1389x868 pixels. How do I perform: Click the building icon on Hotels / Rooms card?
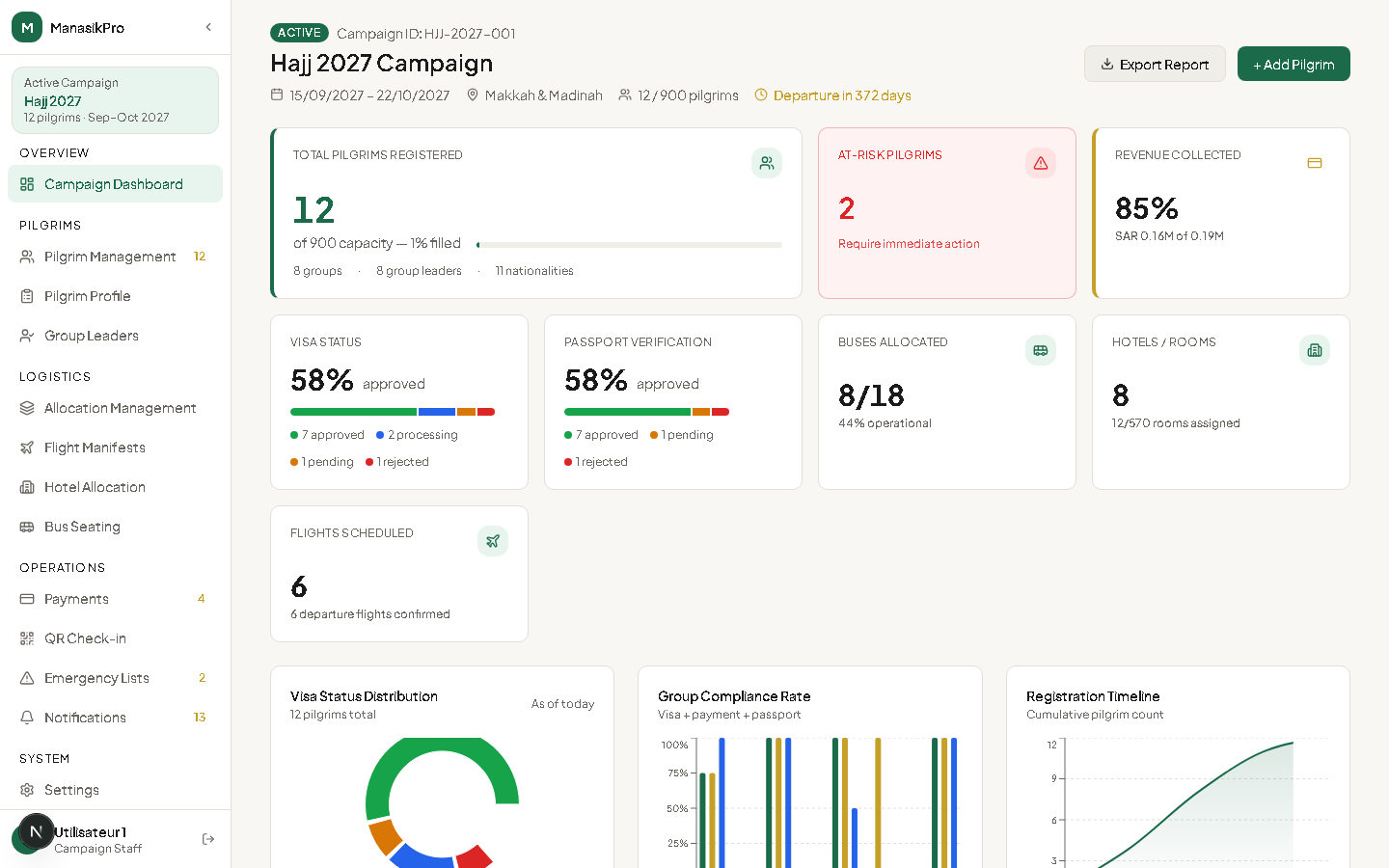point(1315,350)
